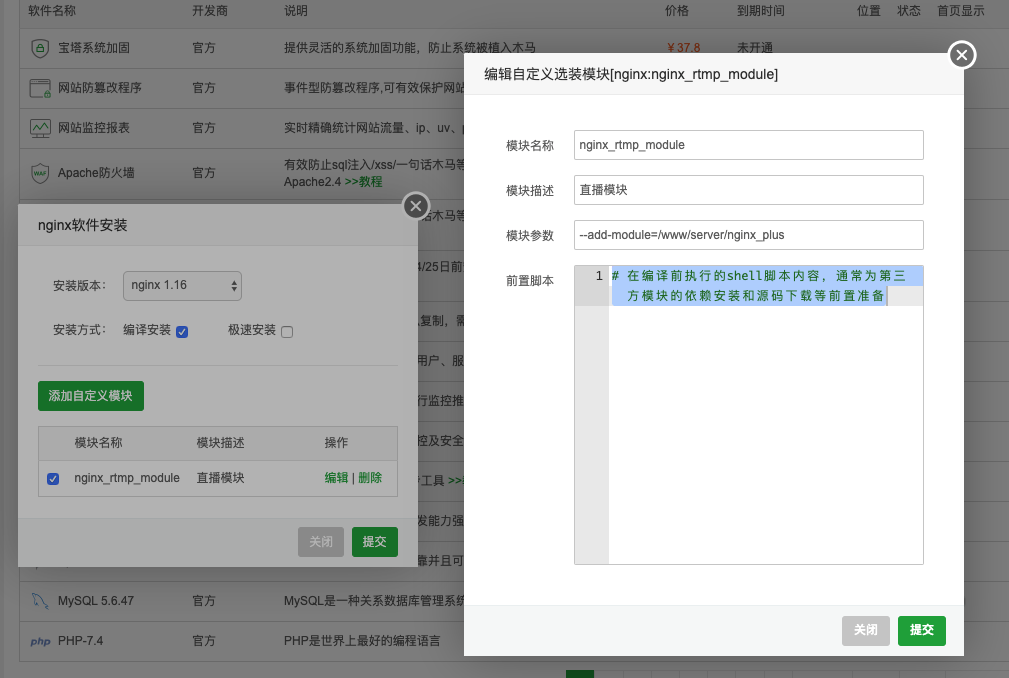The width and height of the screenshot is (1009, 678).
Task: Click 模块名称 header in module table
Action: click(98, 443)
